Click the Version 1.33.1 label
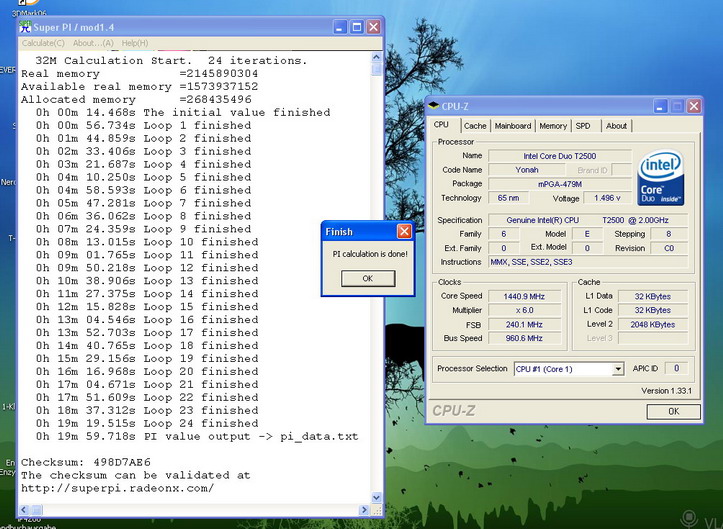This screenshot has height=529, width=723. pos(666,391)
